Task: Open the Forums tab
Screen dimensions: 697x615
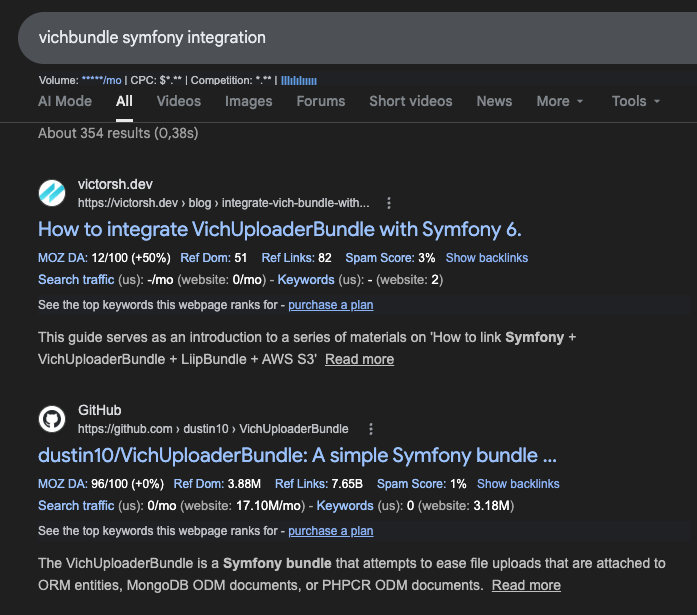Action: click(320, 101)
